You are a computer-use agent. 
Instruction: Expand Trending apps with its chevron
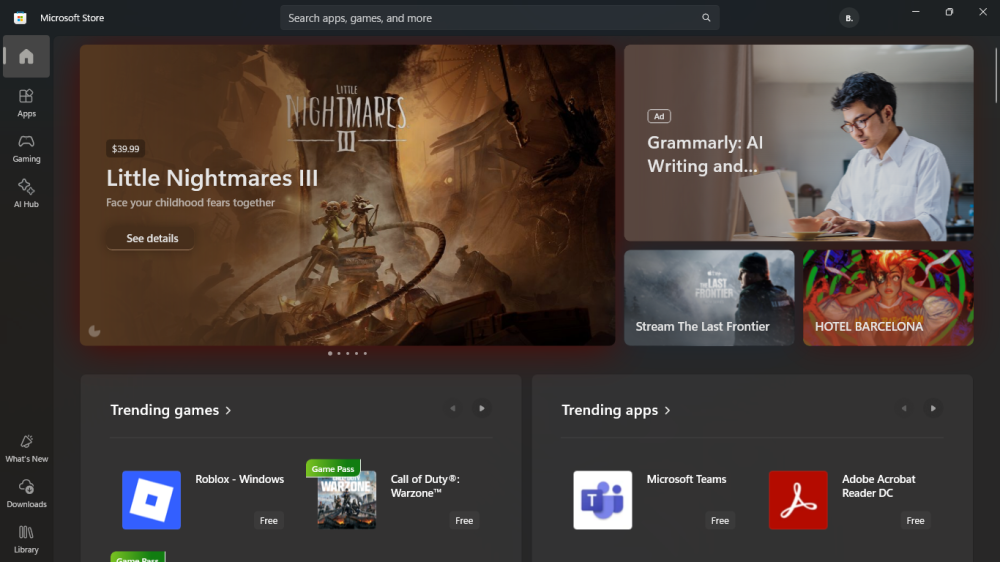667,410
